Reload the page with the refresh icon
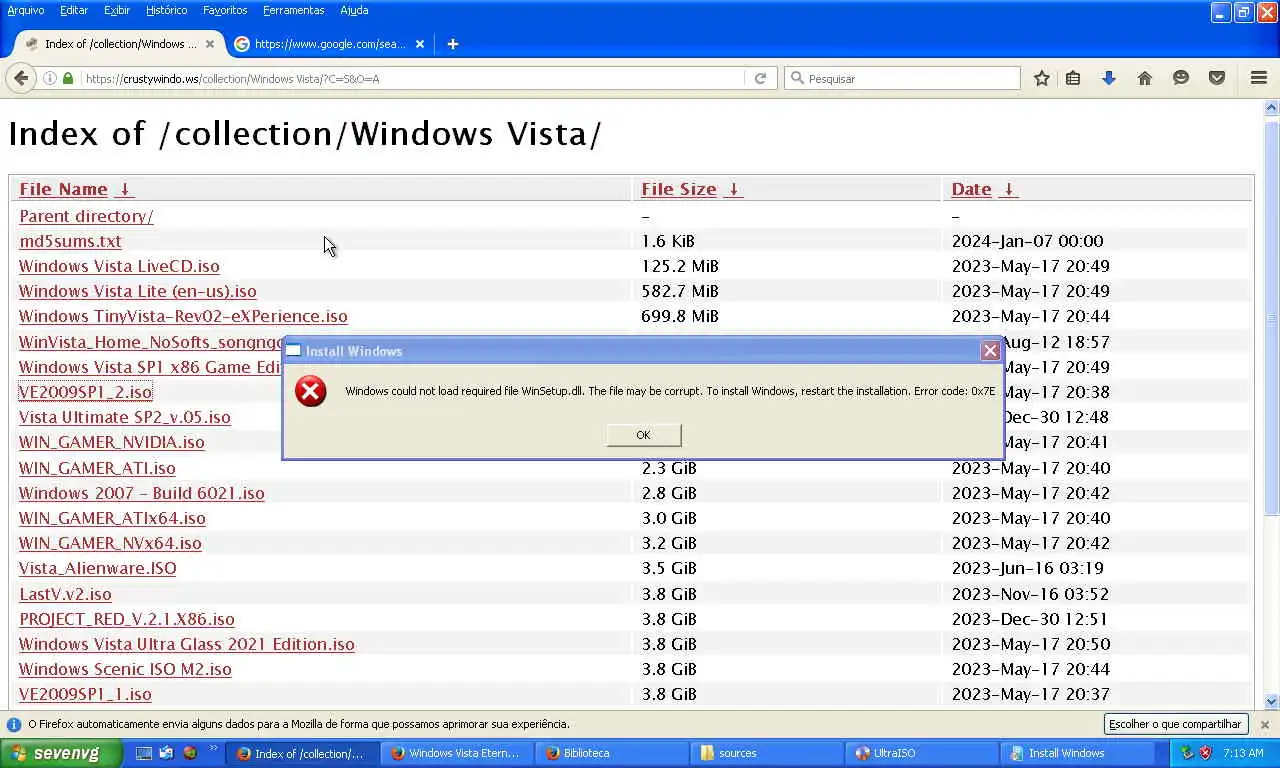 [x=760, y=78]
